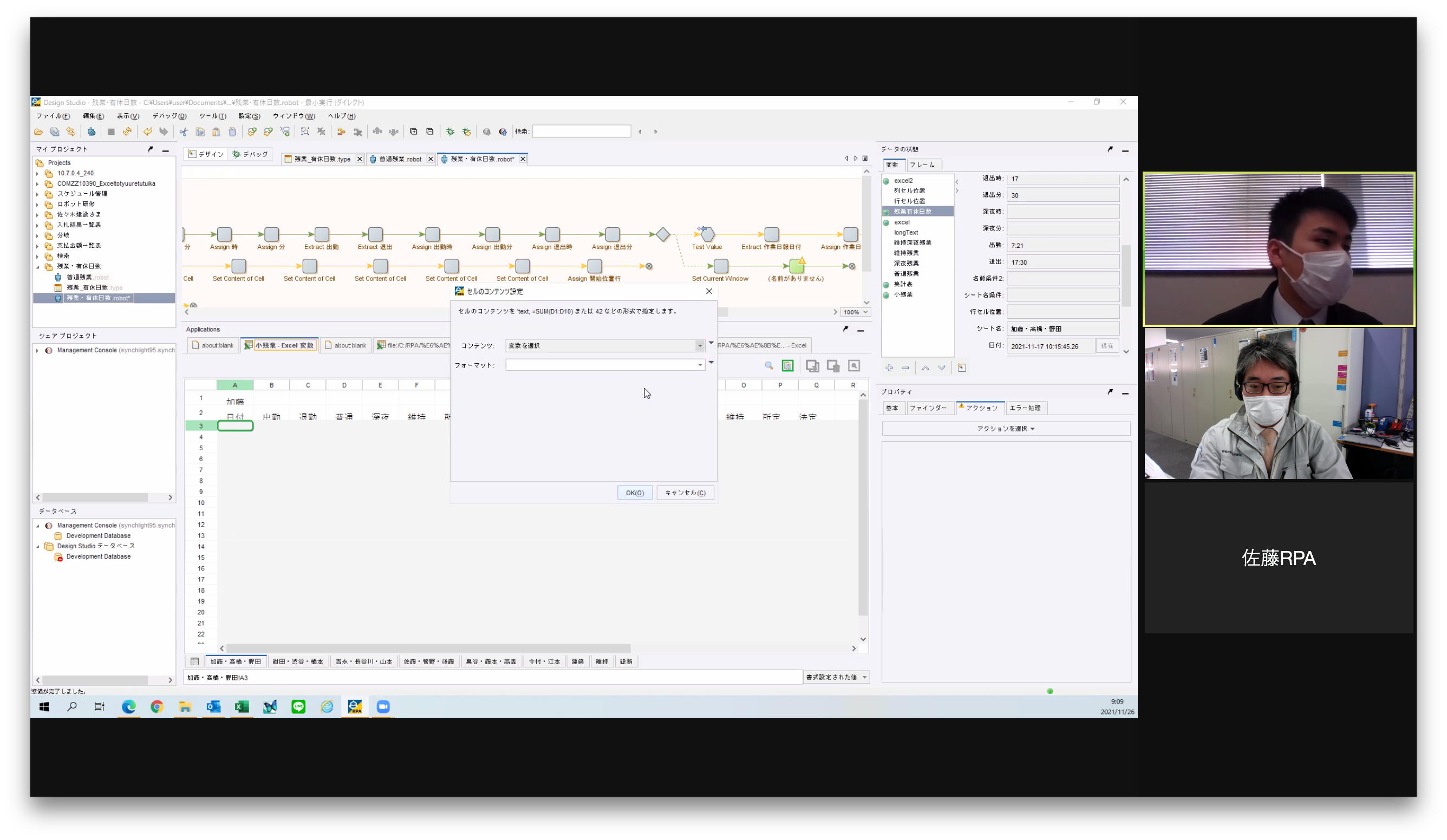
Task: Open the ファイル(F) menu
Action: [x=53, y=116]
